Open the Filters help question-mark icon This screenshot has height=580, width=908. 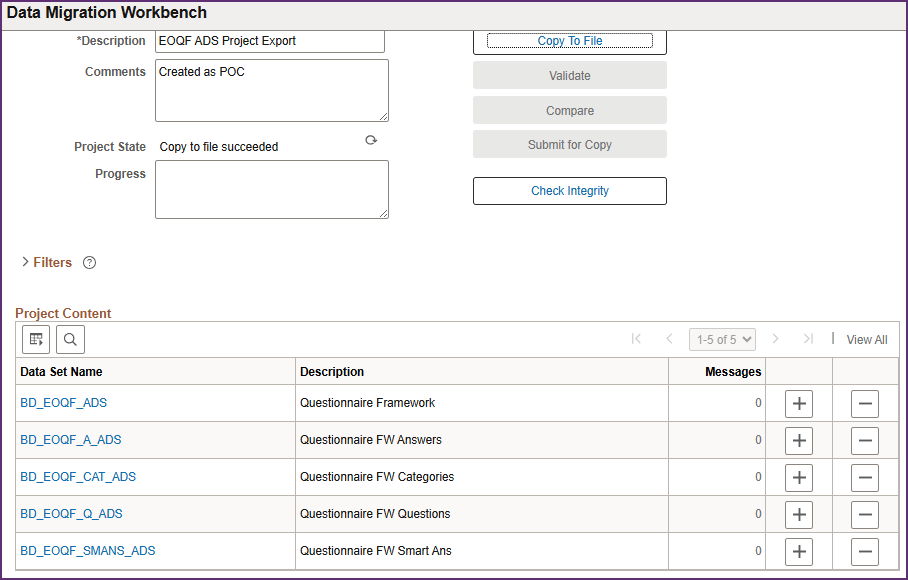coord(89,263)
